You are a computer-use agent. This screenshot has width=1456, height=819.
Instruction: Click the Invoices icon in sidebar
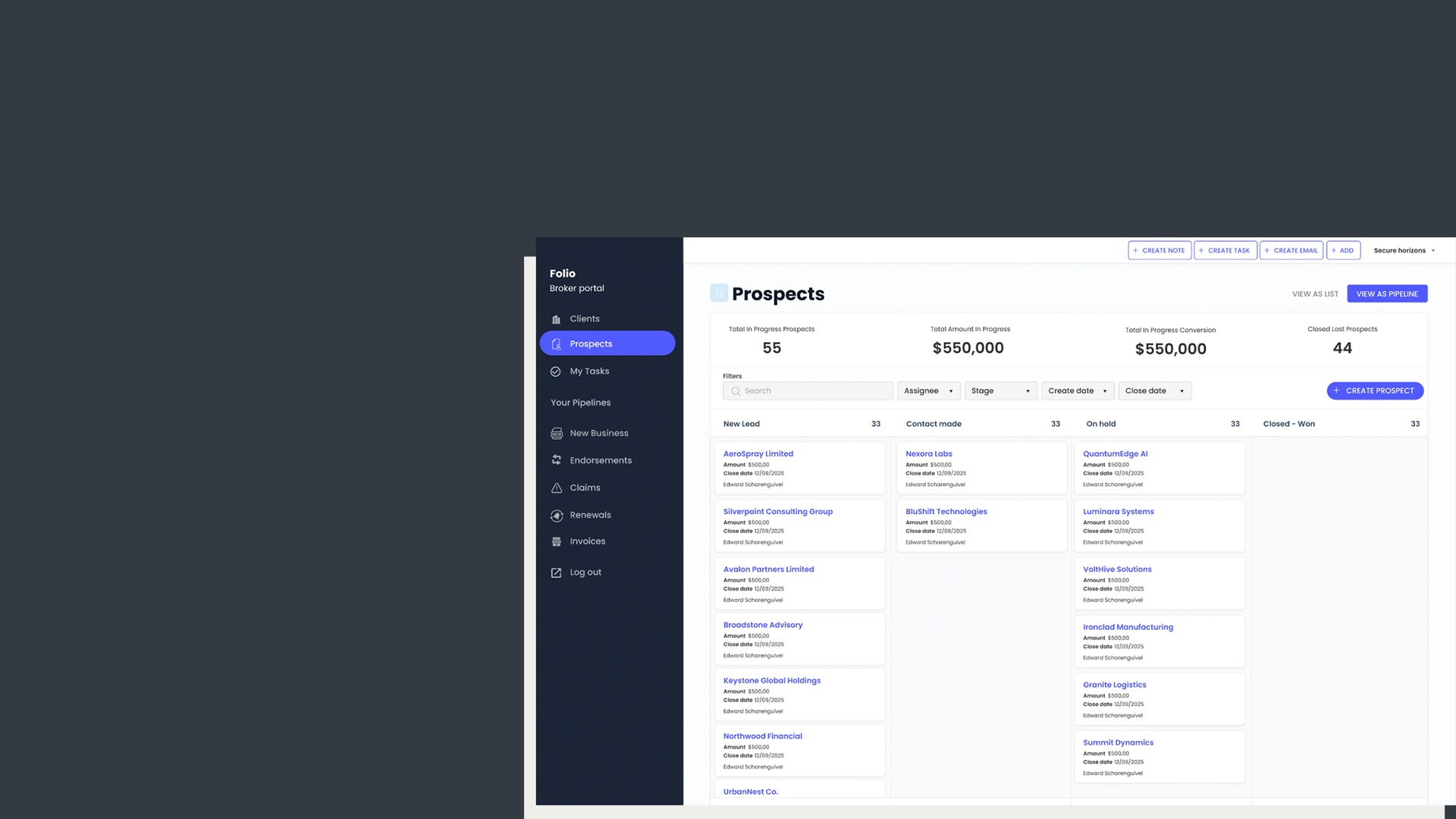coord(557,541)
